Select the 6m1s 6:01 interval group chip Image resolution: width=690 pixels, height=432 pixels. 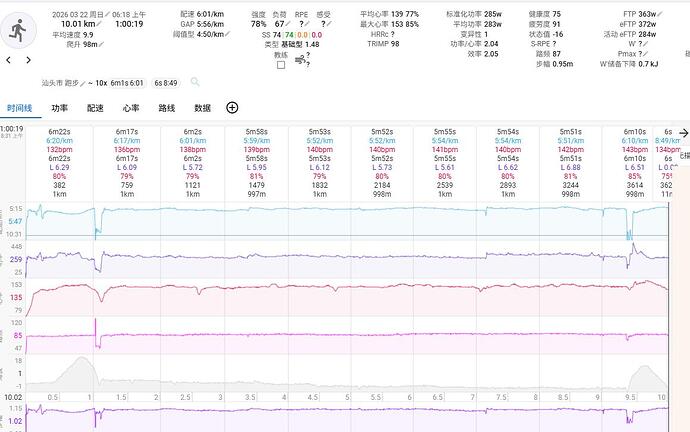pos(127,83)
